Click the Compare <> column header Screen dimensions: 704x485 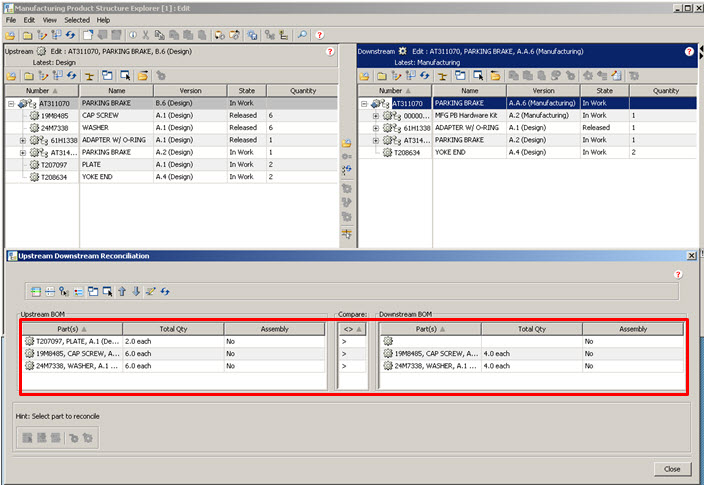352,329
